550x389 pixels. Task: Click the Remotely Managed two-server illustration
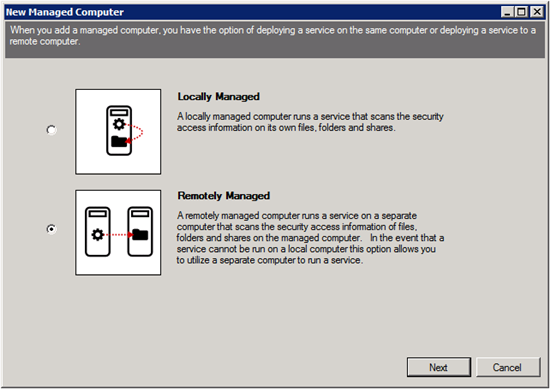(x=118, y=233)
